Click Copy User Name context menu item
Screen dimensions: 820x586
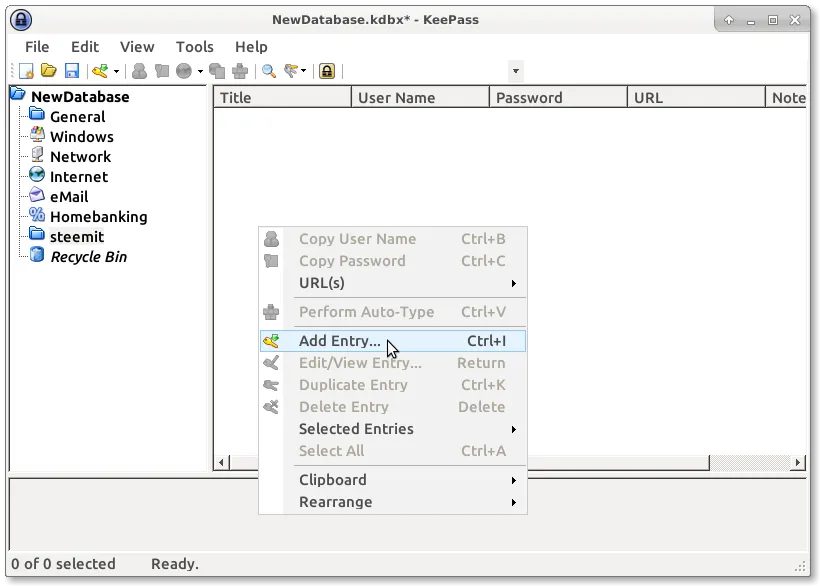393,239
